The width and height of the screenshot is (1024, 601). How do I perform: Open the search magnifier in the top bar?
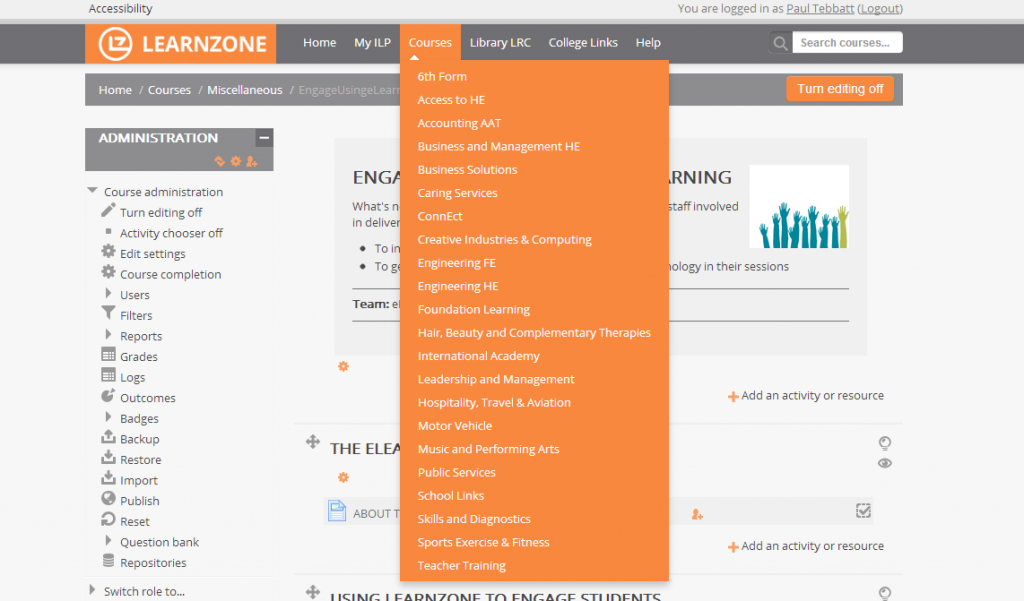(x=779, y=43)
